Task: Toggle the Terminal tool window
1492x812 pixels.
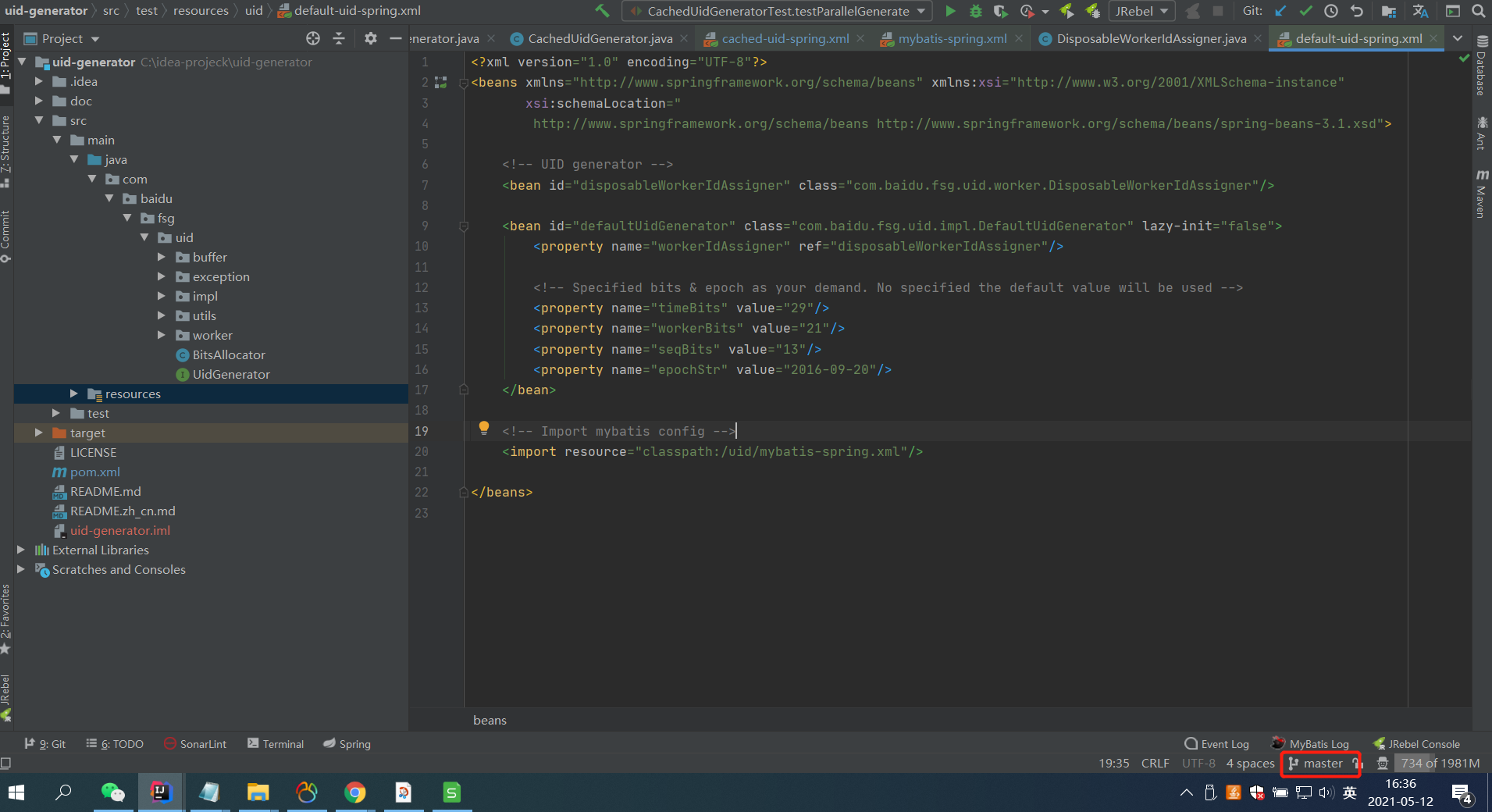Action: 275,743
